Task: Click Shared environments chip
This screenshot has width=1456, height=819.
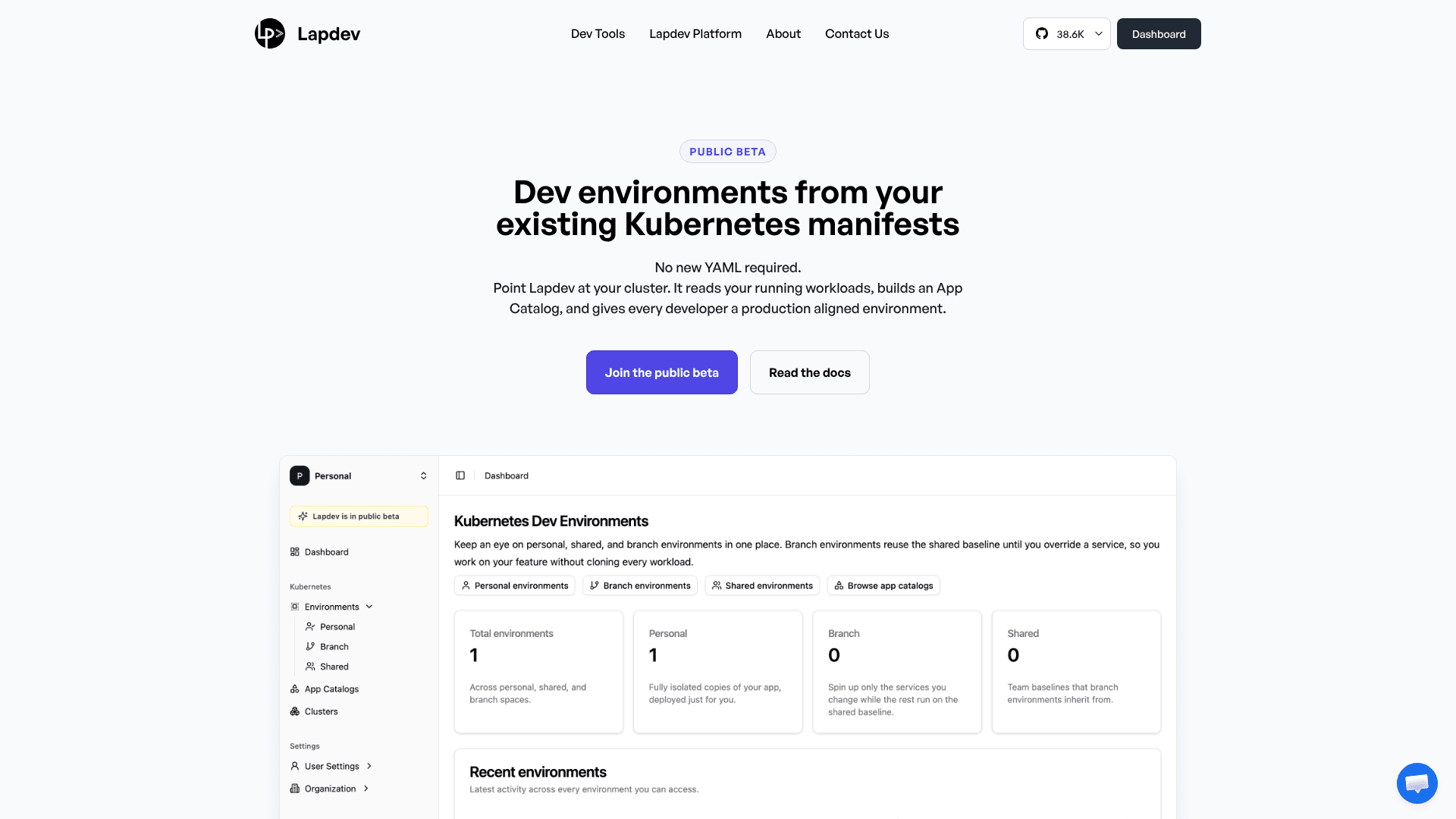Action: pos(762,585)
